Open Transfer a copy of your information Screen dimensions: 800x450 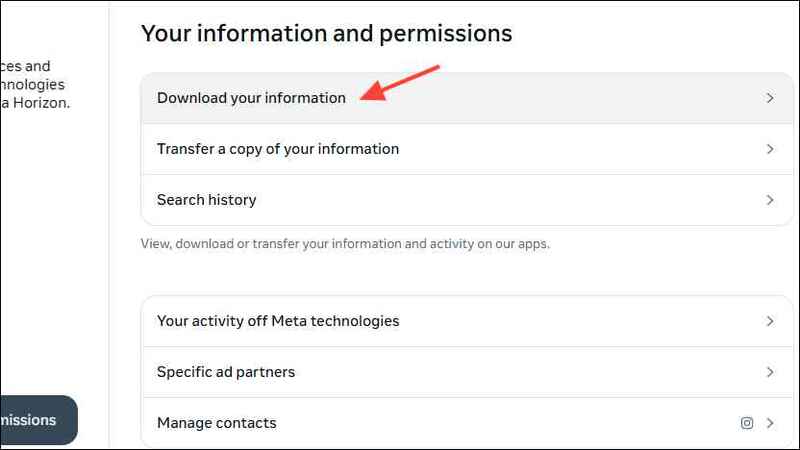pyautogui.click(x=467, y=149)
